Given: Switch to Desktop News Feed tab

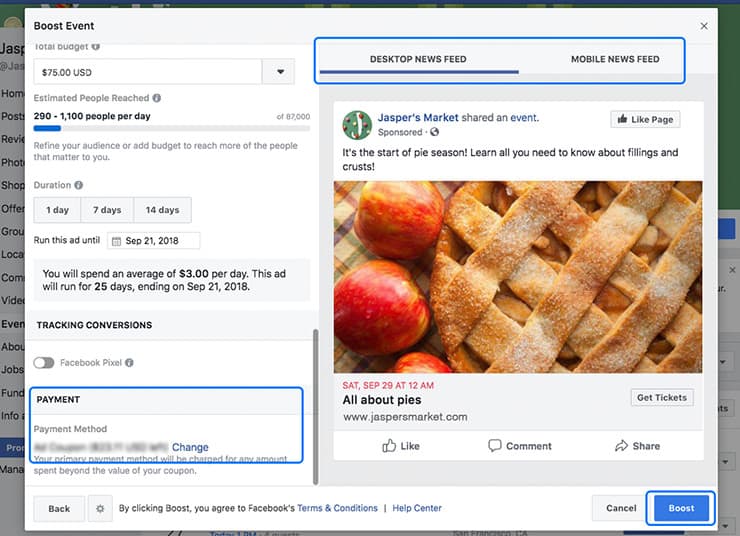Looking at the screenshot, I should 418,60.
